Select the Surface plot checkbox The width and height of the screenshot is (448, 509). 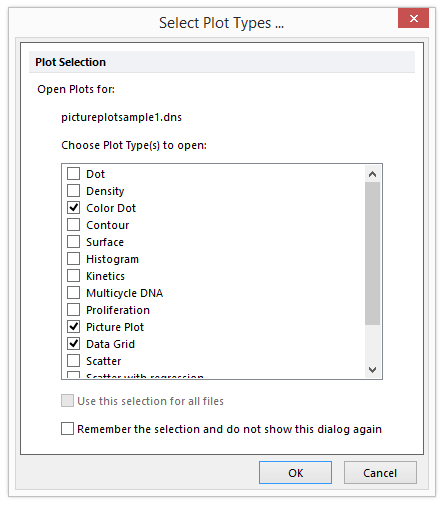(x=74, y=242)
